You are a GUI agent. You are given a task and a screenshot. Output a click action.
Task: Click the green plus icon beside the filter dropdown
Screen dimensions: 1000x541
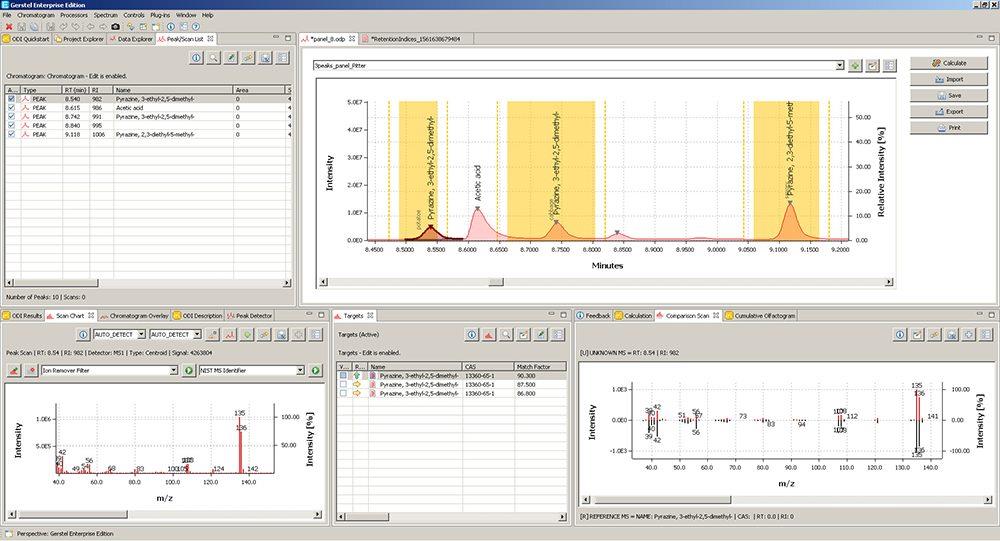tap(855, 65)
